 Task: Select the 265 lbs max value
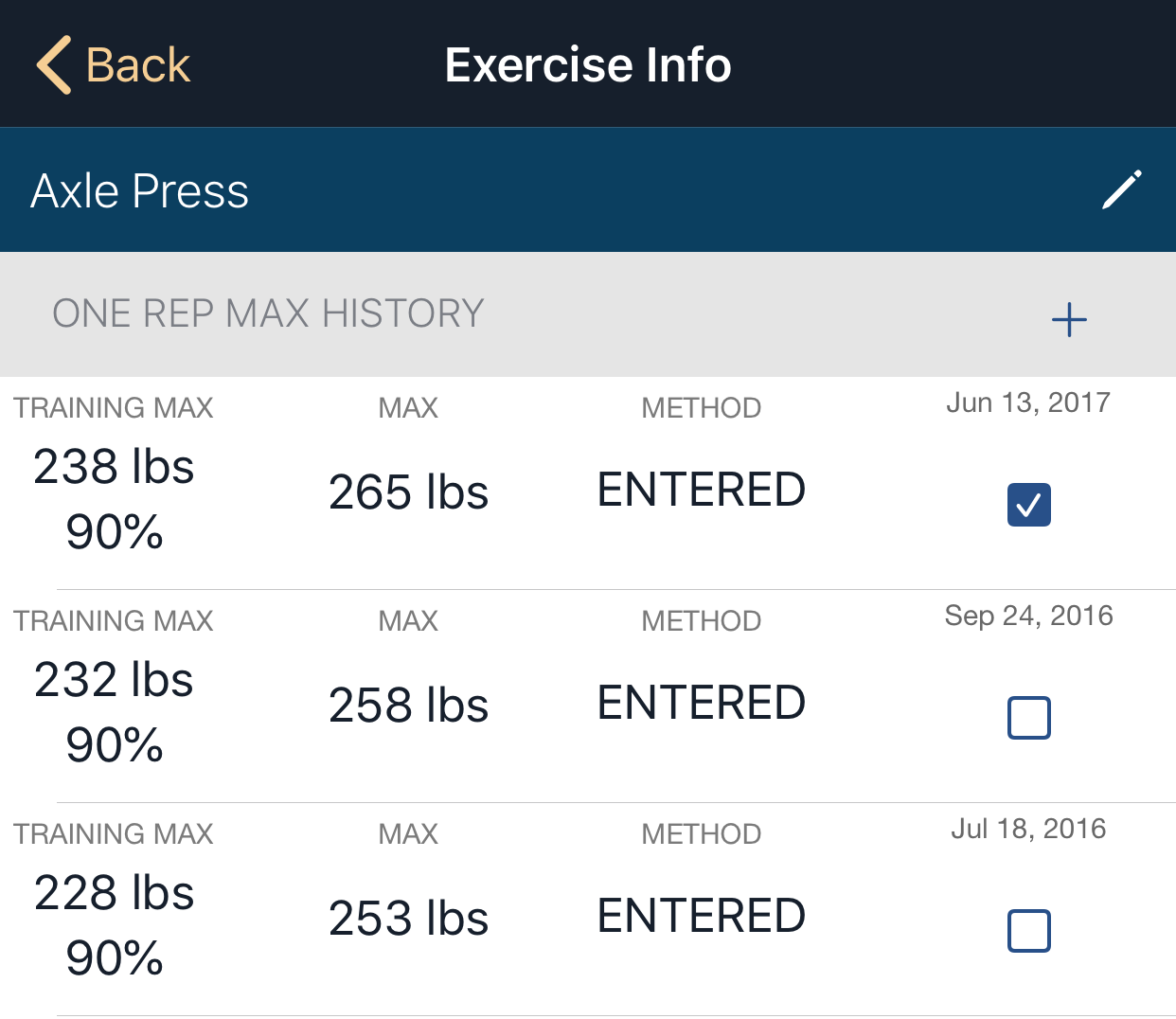(x=408, y=492)
